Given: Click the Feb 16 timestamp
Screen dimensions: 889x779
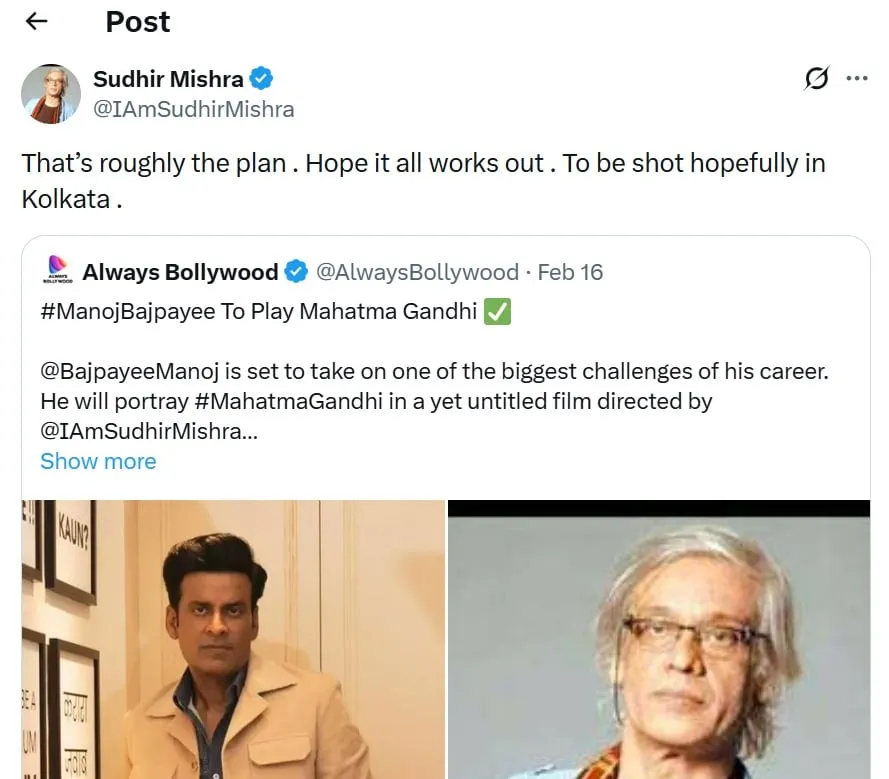Looking at the screenshot, I should point(570,272).
